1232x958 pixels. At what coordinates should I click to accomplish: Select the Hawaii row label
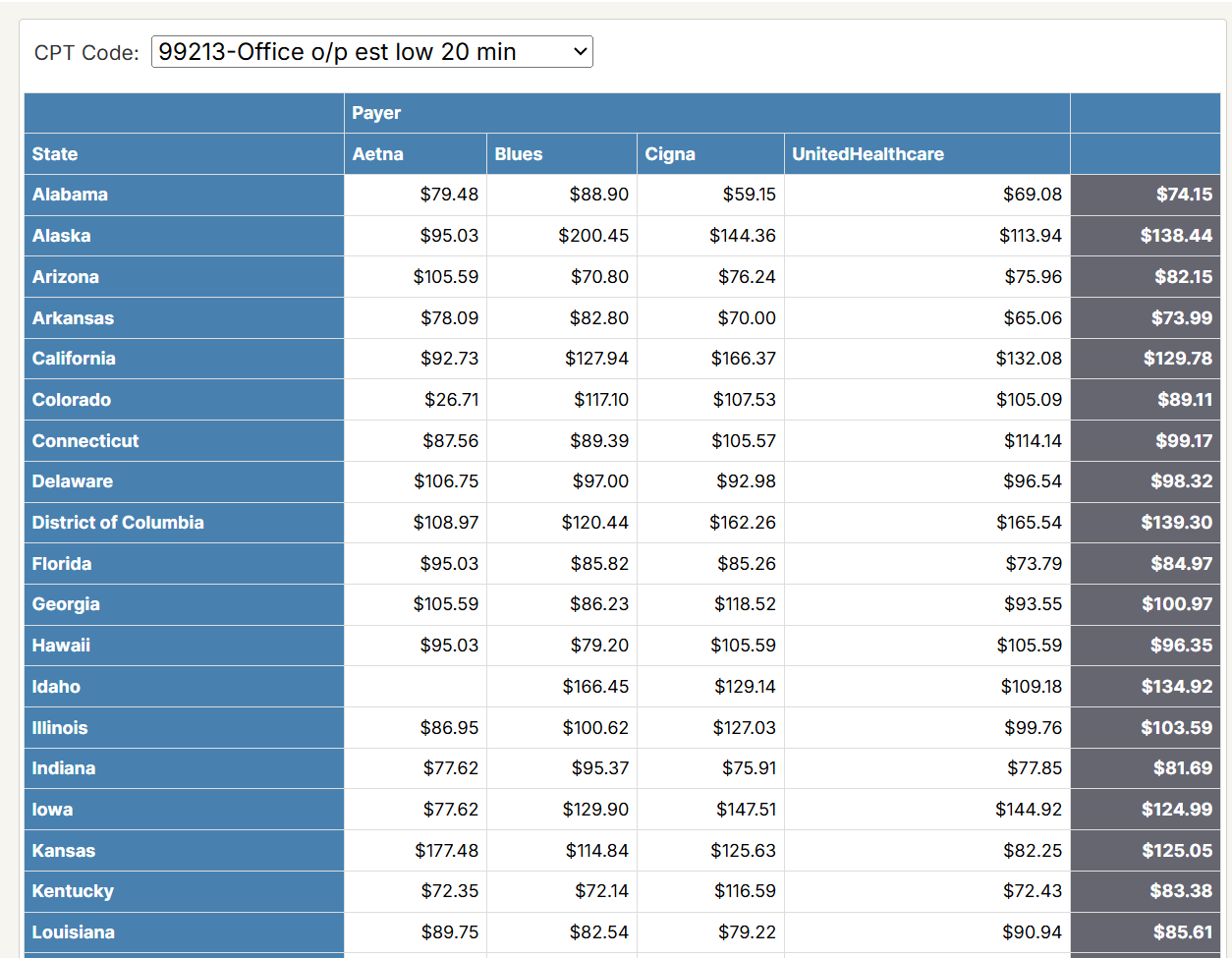pos(185,646)
